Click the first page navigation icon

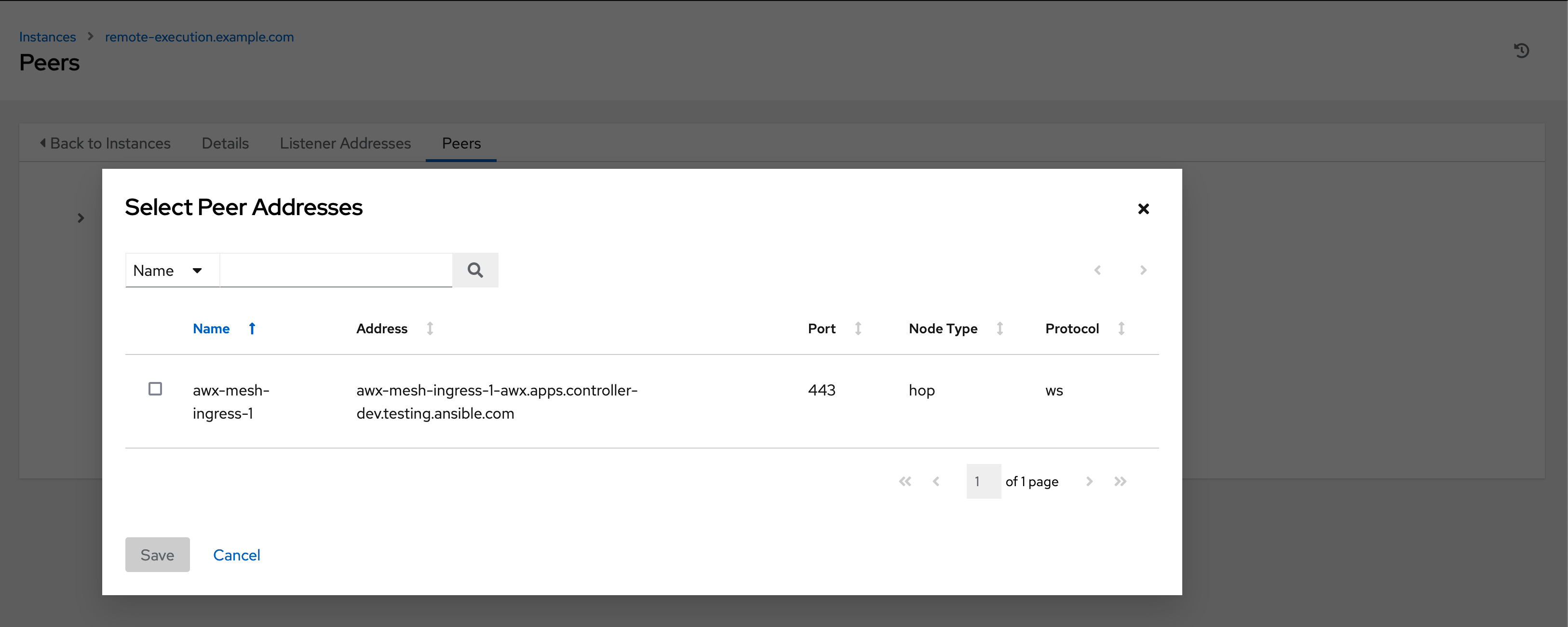coord(905,481)
